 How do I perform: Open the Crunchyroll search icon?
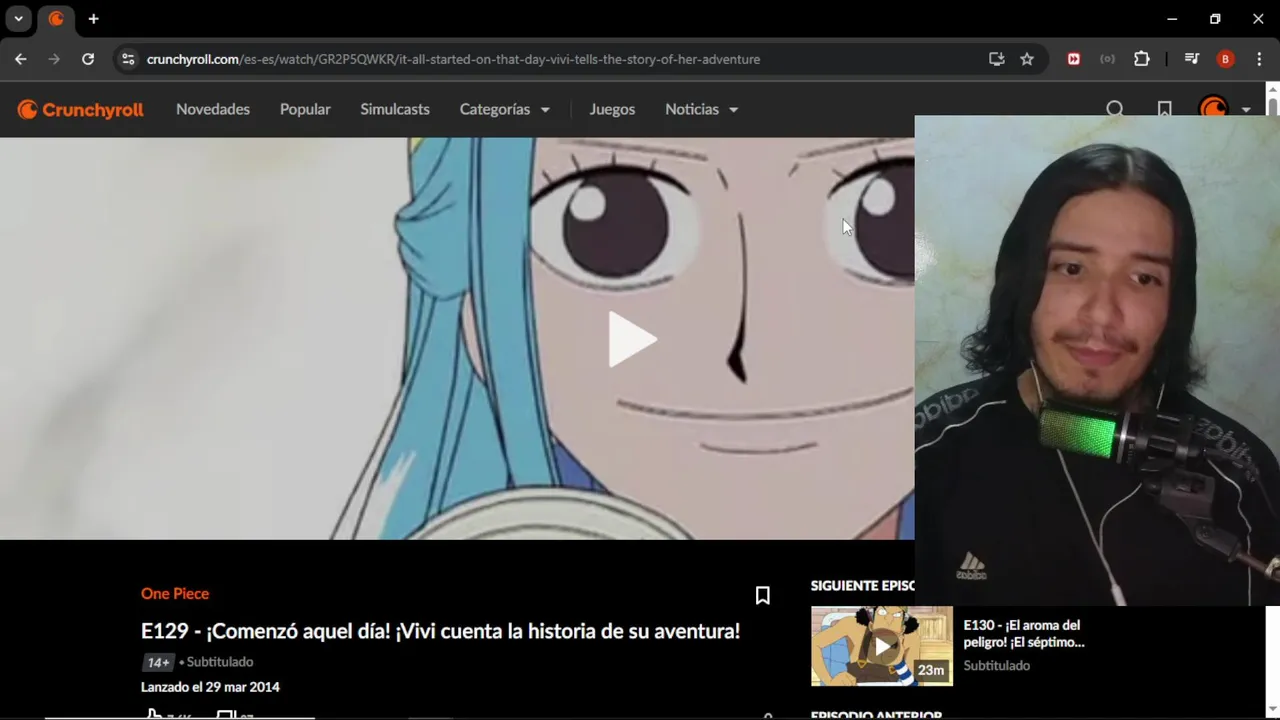click(1115, 109)
